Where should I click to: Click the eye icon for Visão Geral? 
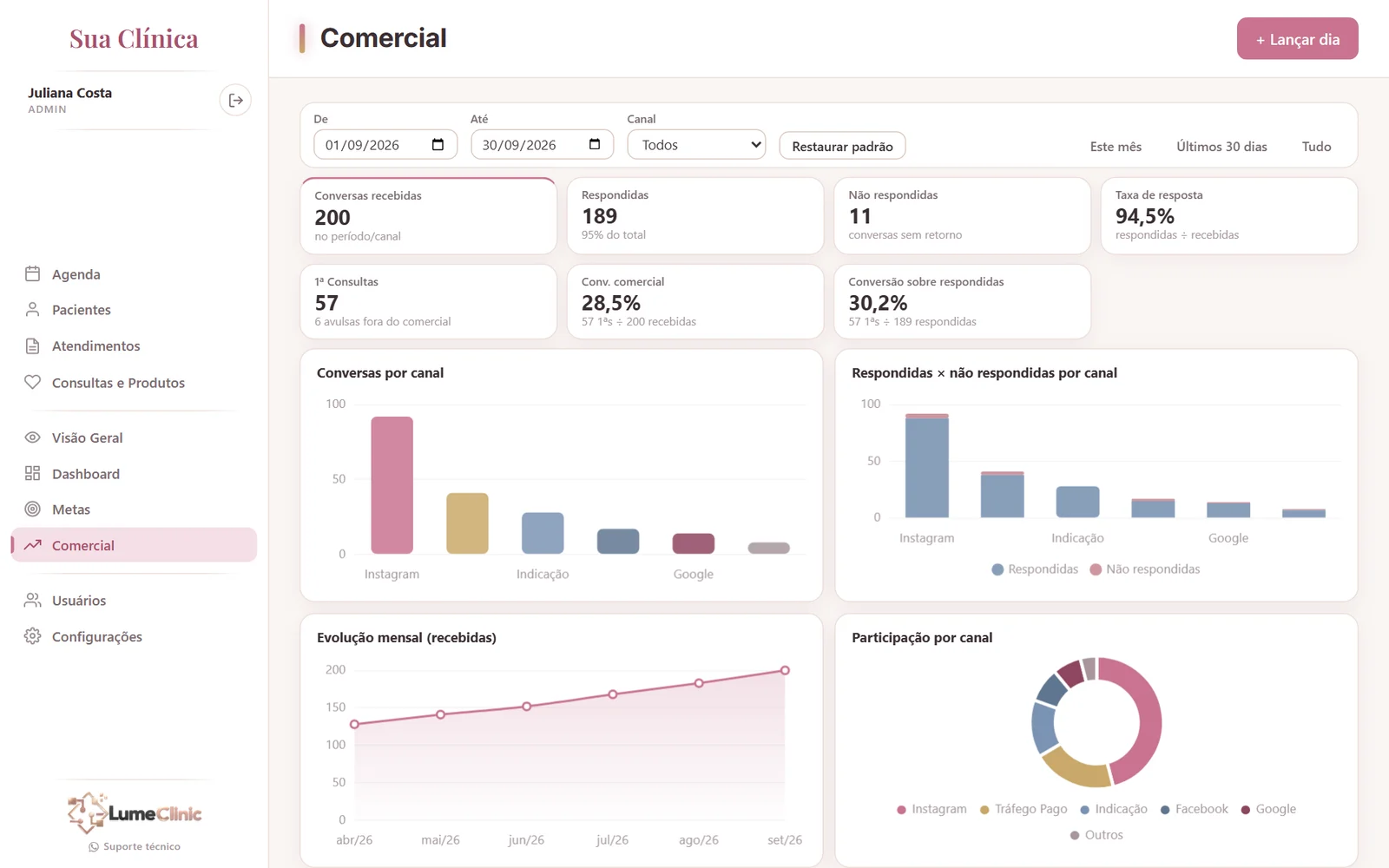pyautogui.click(x=33, y=437)
